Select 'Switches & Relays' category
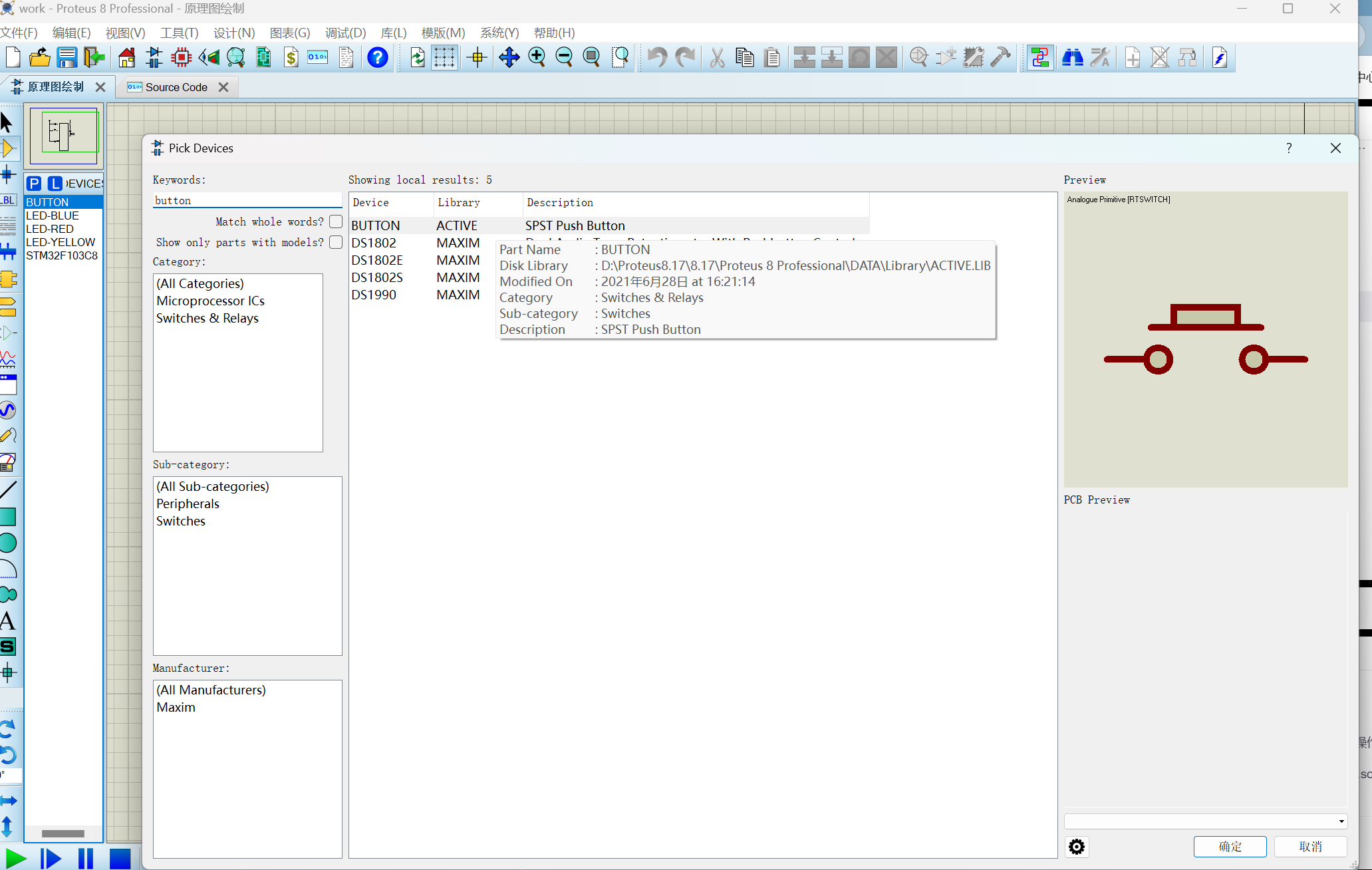Screen dimensions: 1372x870 tap(207, 318)
